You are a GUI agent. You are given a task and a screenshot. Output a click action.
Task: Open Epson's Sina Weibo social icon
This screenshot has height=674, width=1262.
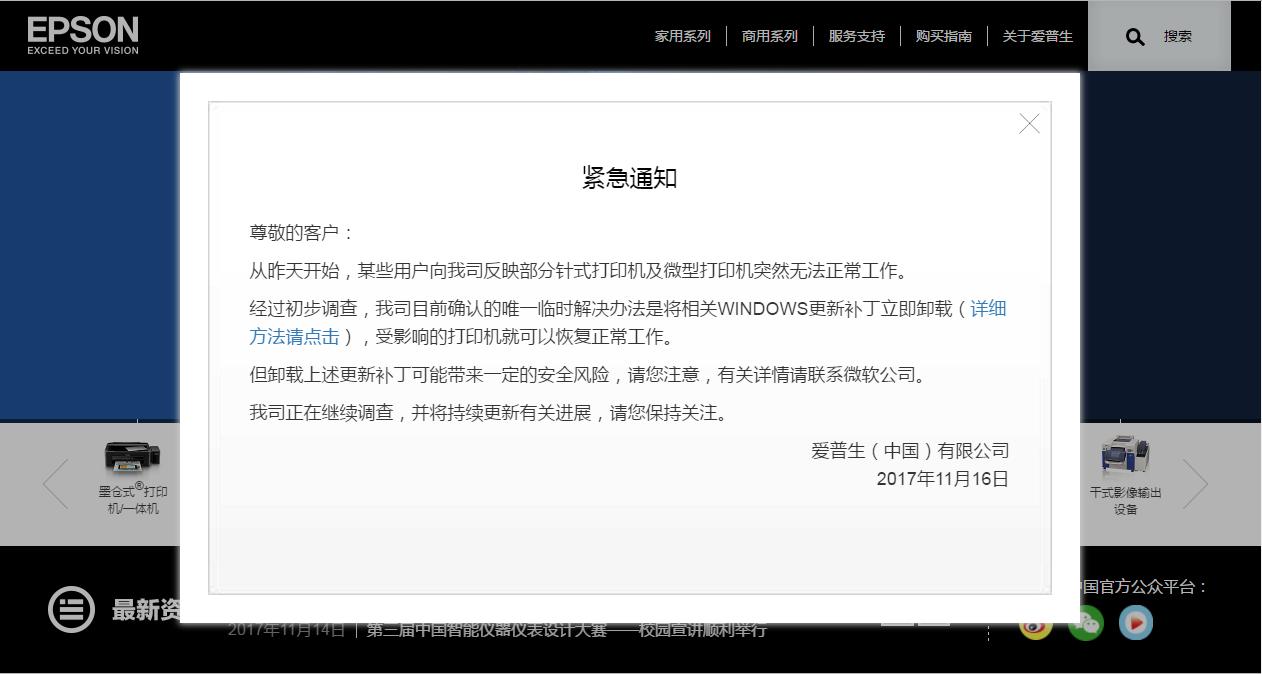coord(1035,623)
